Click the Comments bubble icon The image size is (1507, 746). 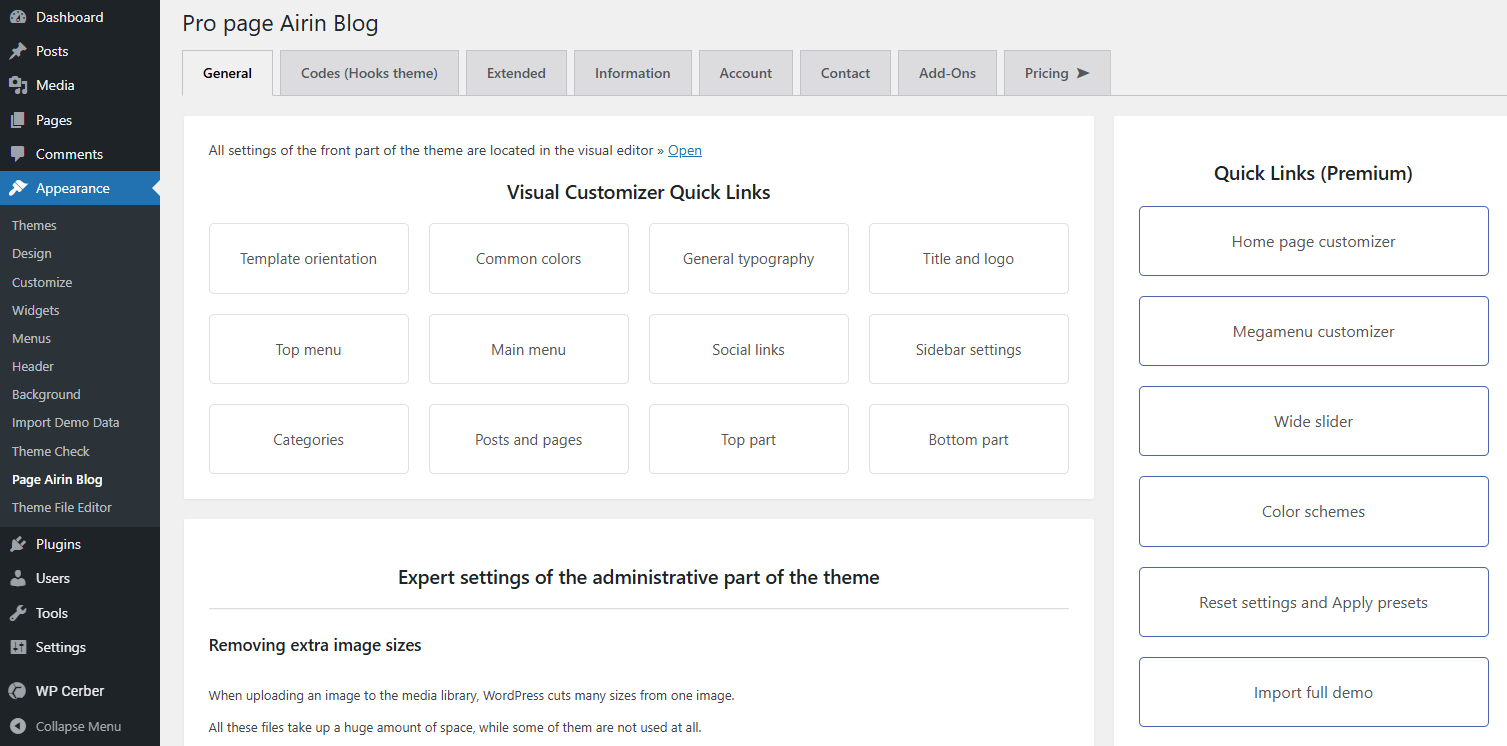pyautogui.click(x=18, y=154)
